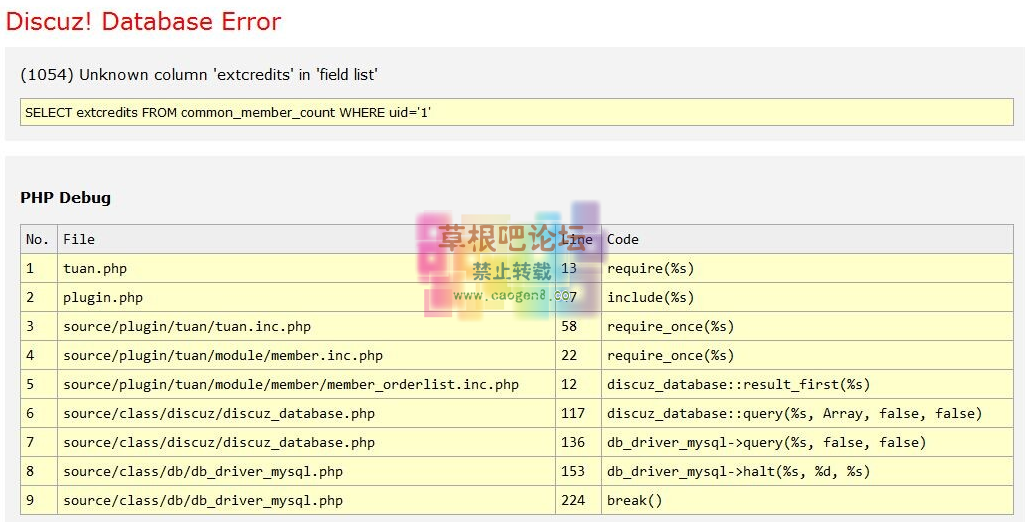
Task: Click the Discuz! Database Error heading
Action: click(x=143, y=22)
